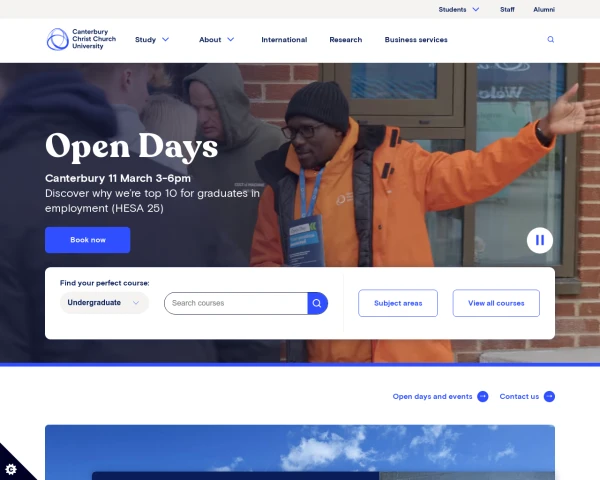
Task: Open the Alumni link
Action: 544,9
